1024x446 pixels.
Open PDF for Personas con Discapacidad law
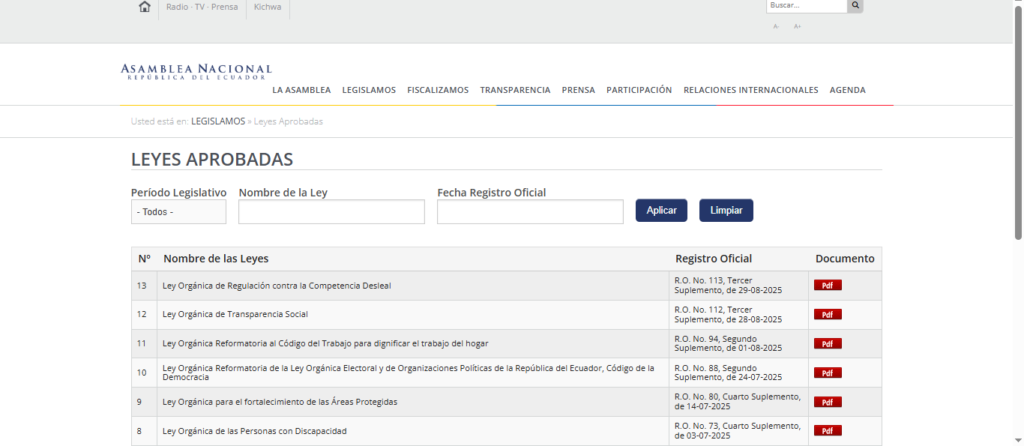(827, 431)
